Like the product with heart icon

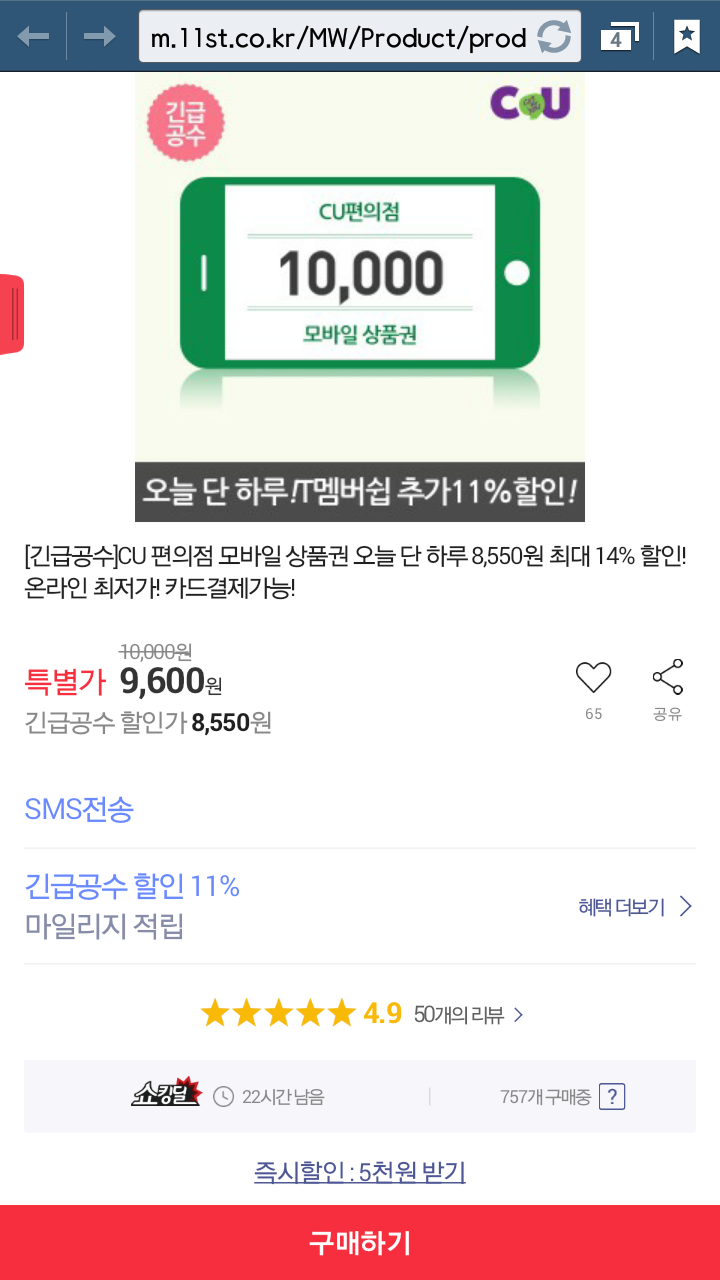click(x=593, y=679)
